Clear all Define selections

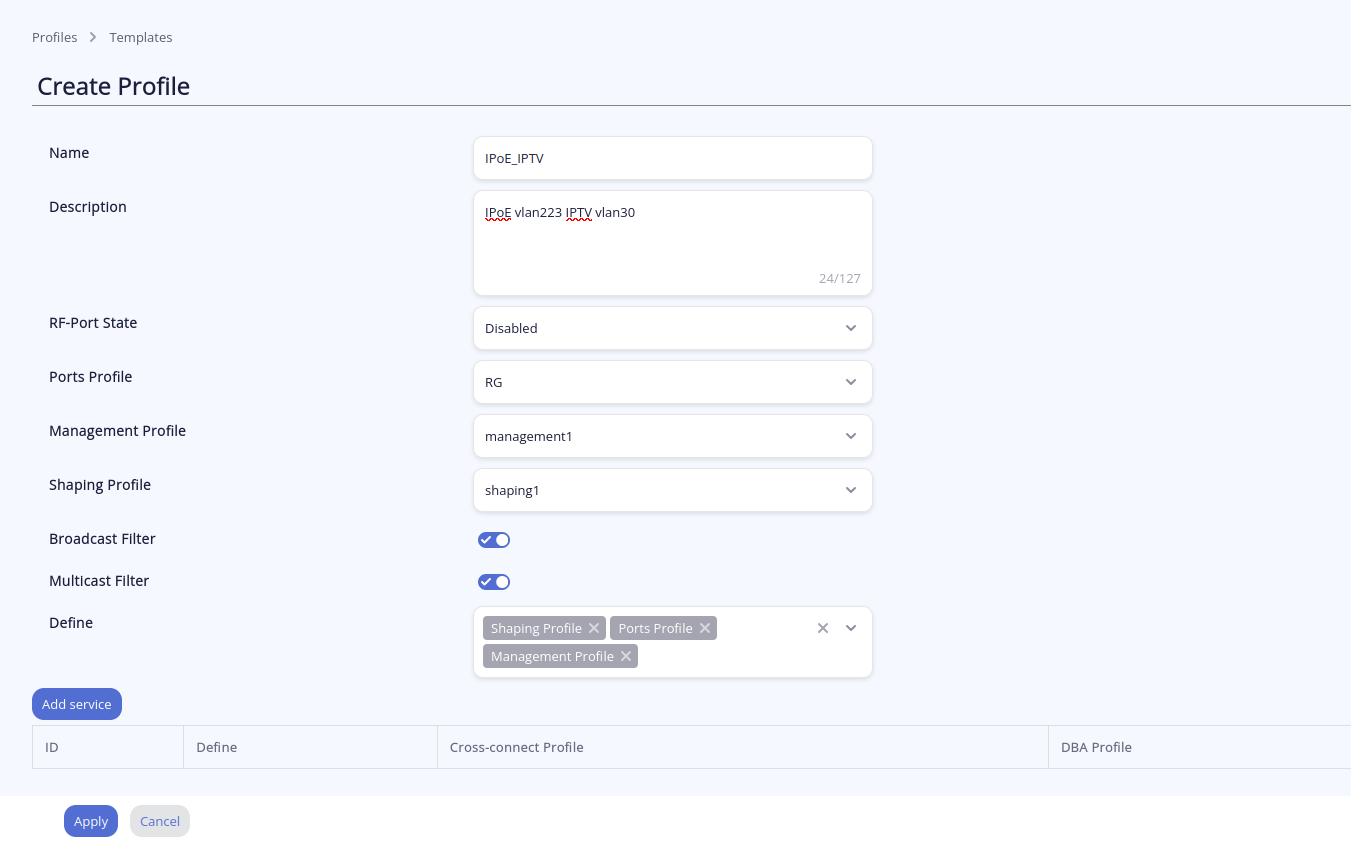pos(823,628)
